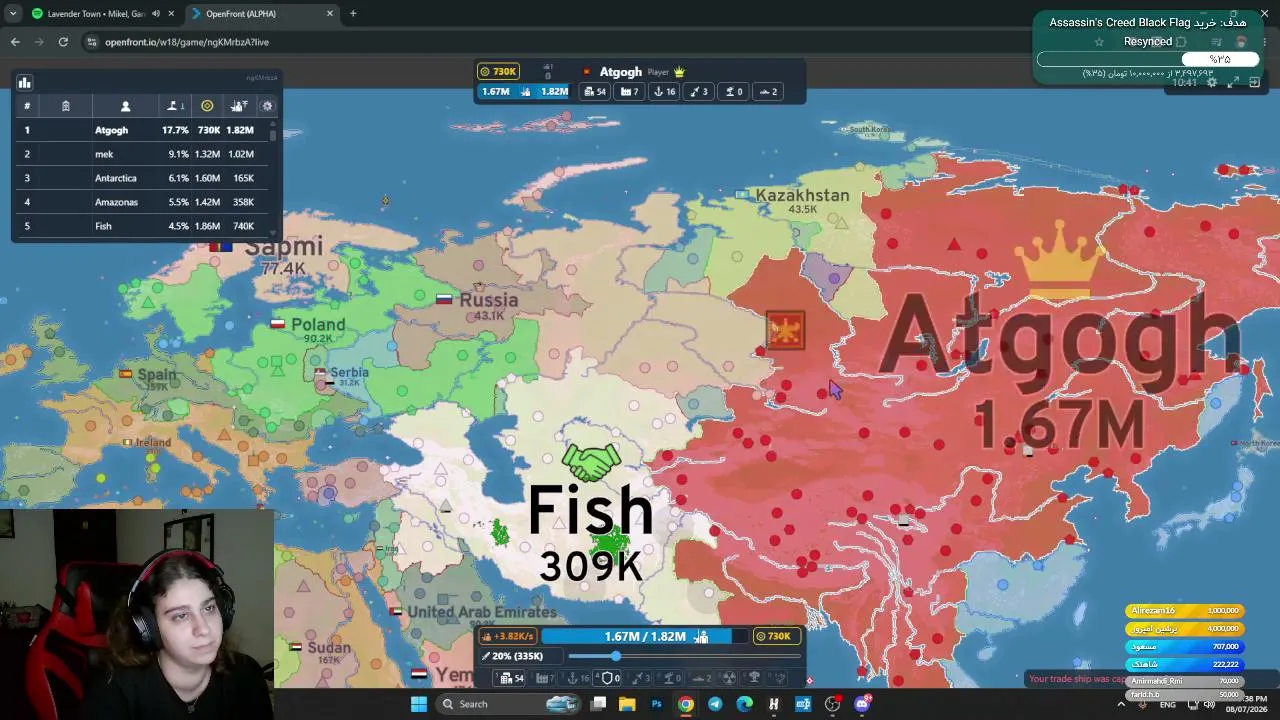Toggle the leaderboard bar-chart icon
1280x720 pixels.
tap(25, 83)
